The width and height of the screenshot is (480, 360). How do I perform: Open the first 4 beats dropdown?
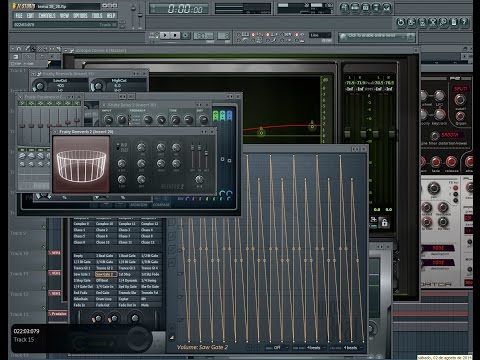310,348
